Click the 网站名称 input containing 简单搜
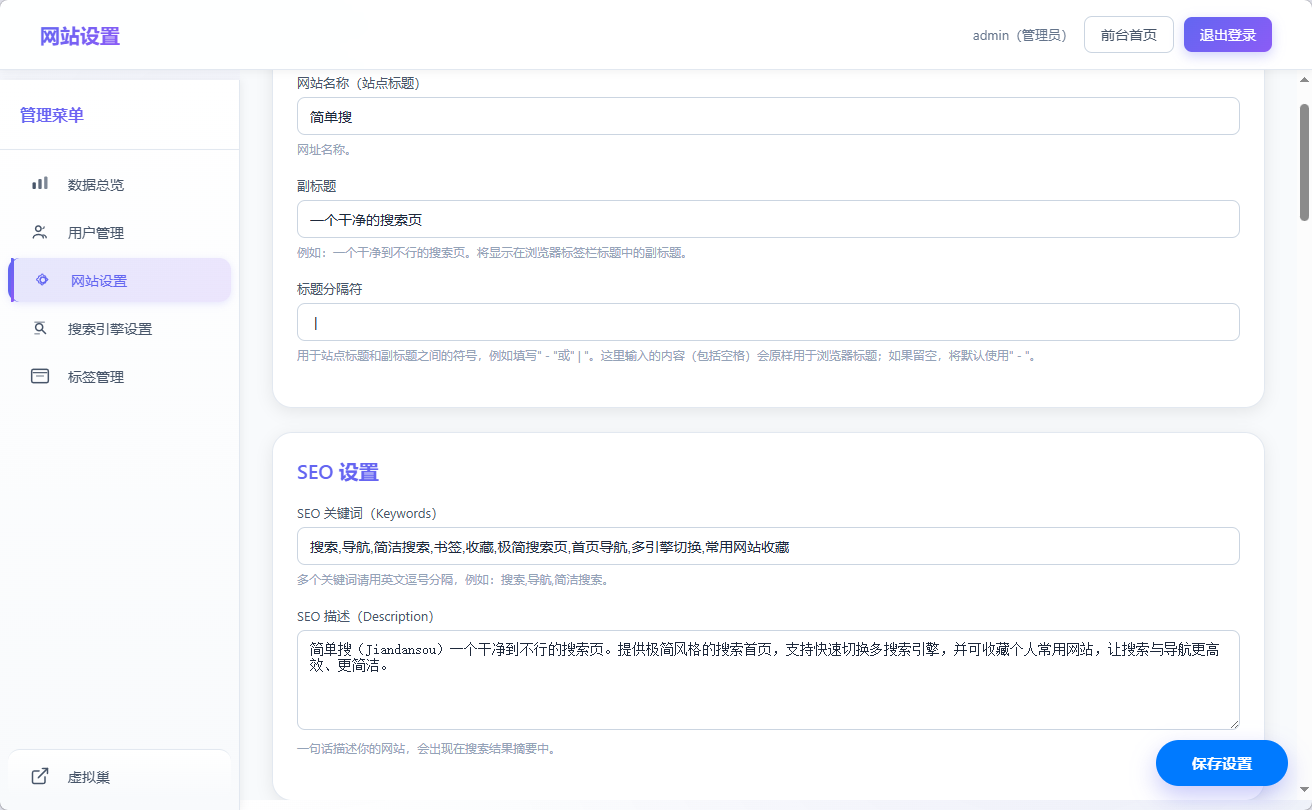This screenshot has height=810, width=1312. (768, 116)
